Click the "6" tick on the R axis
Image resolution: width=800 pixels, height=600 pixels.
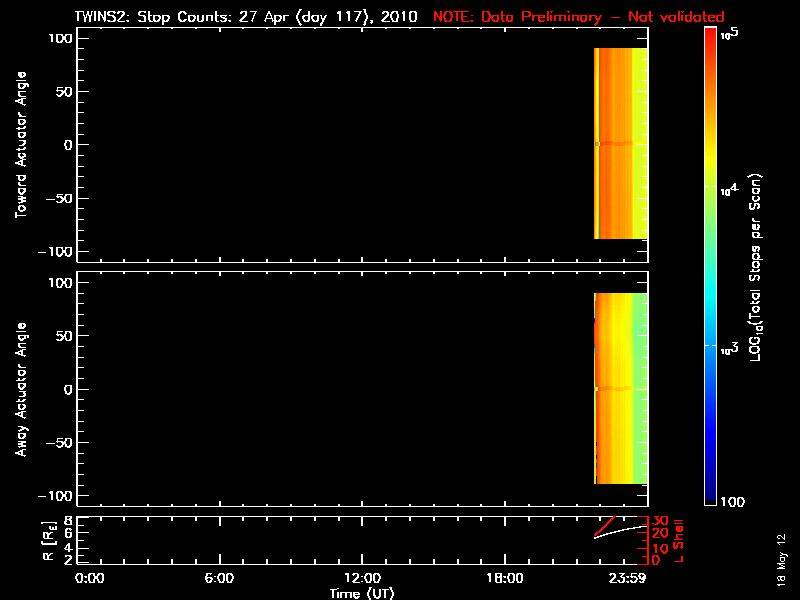[x=68, y=533]
